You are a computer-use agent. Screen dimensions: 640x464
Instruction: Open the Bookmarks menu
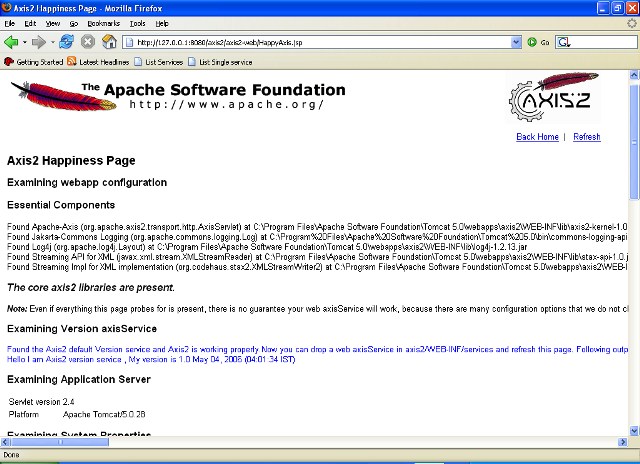[x=104, y=24]
